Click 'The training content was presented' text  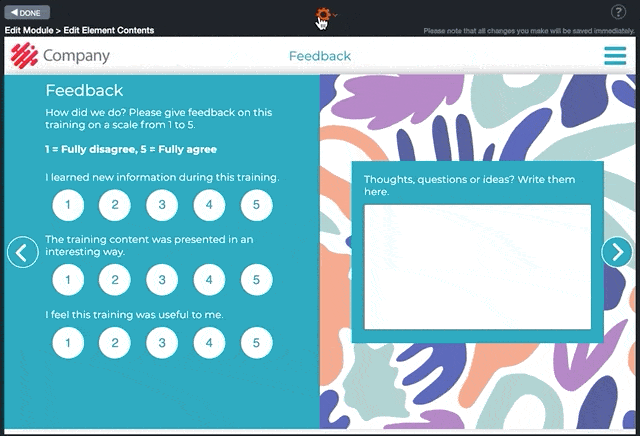tap(149, 245)
